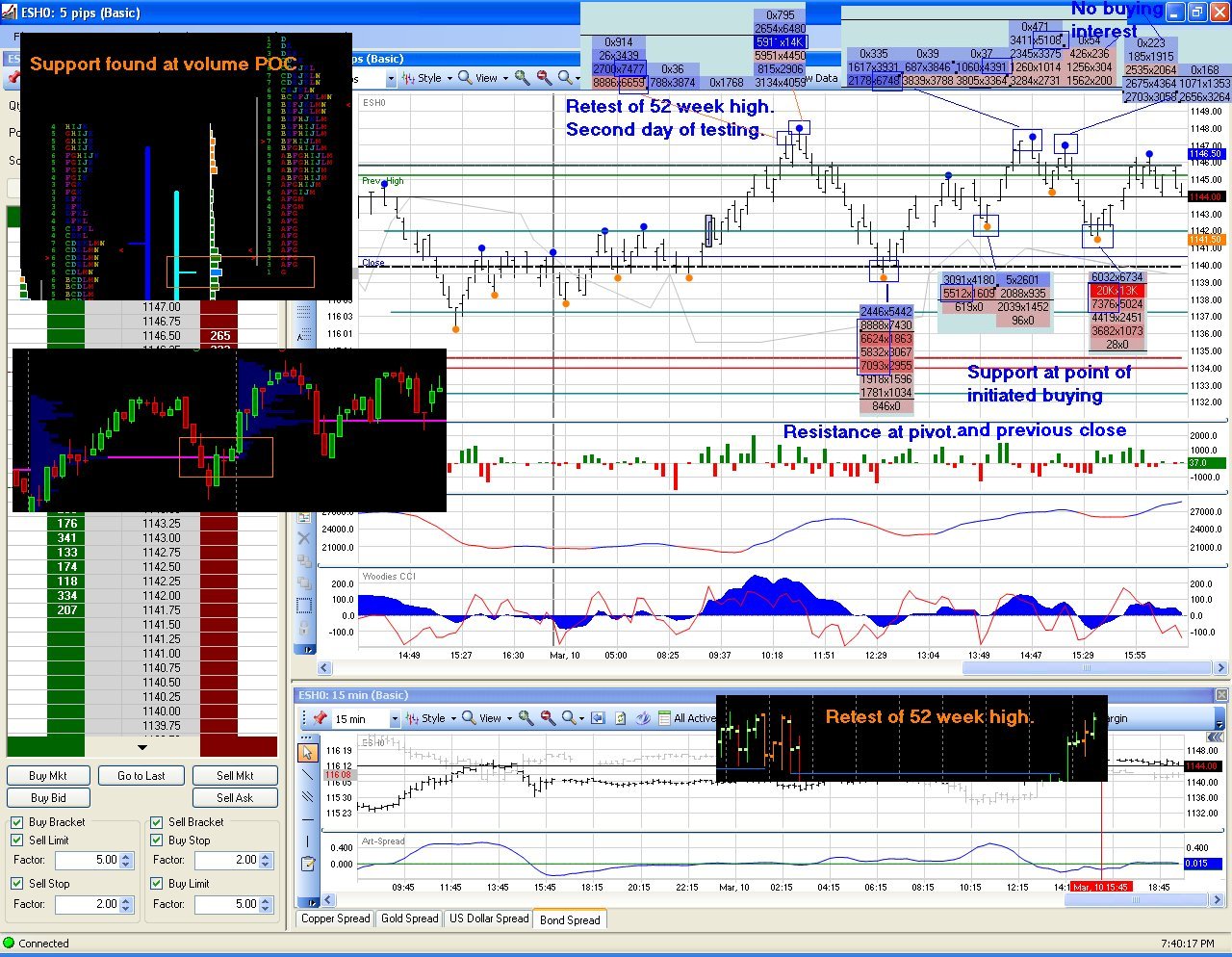Click the 15 min chart horizontal scrollbar thumb
The width and height of the screenshot is (1232, 957).
tap(1134, 902)
